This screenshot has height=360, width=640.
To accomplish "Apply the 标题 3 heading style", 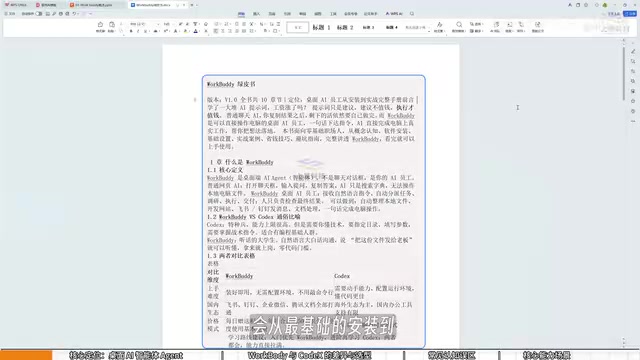I will (369, 27).
